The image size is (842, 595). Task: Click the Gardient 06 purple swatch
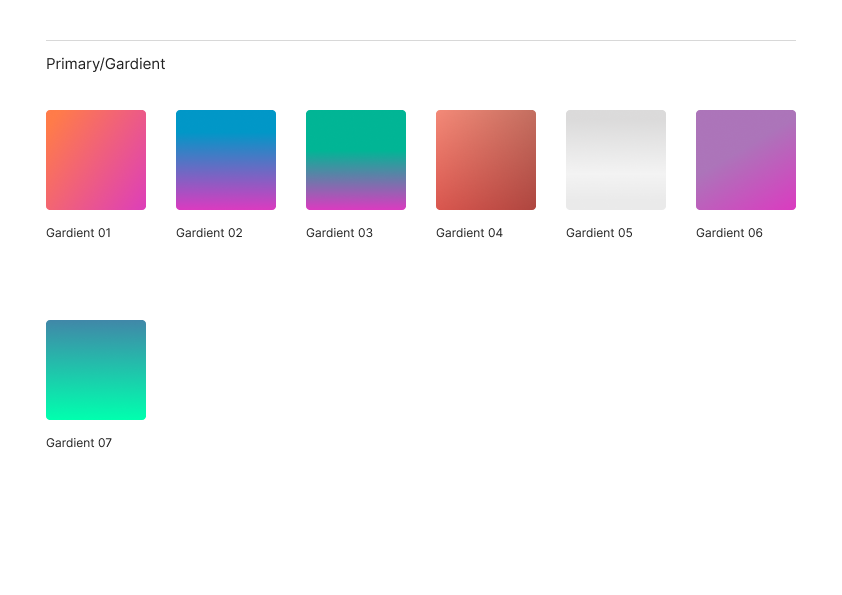tap(746, 160)
